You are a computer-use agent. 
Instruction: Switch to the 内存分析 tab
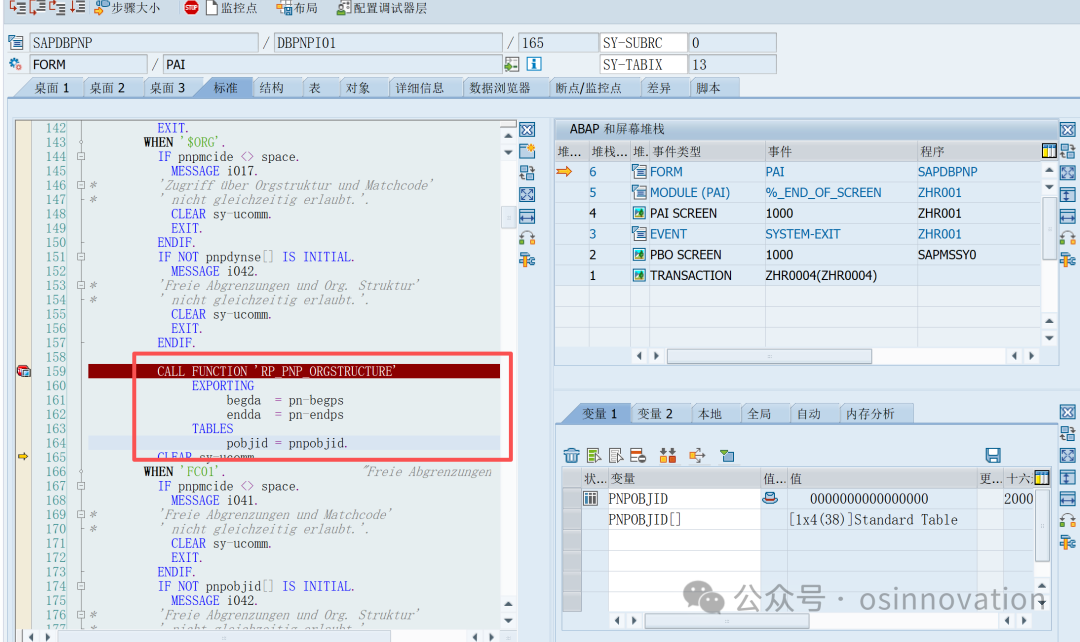[870, 413]
